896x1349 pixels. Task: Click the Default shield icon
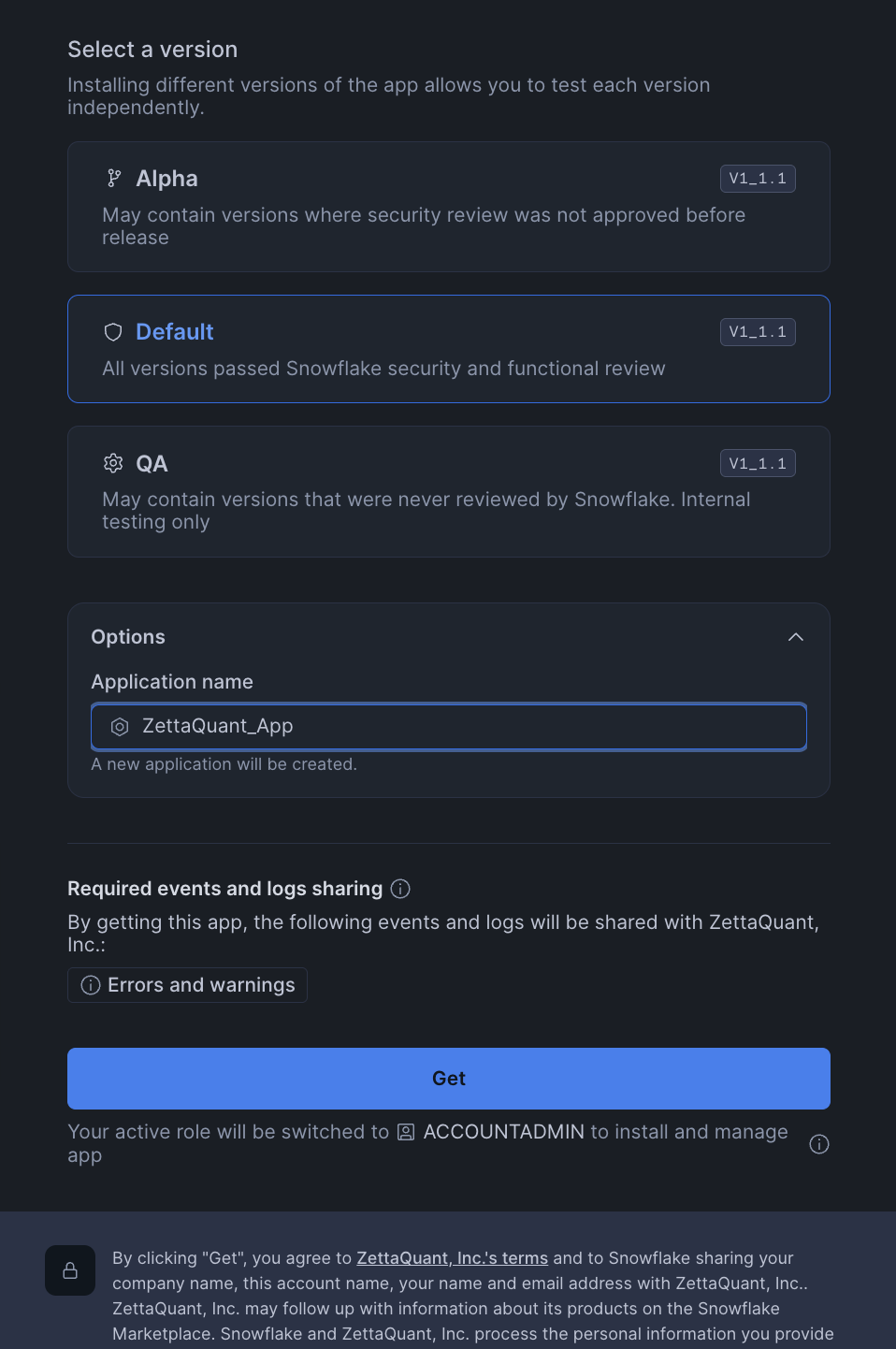113,332
